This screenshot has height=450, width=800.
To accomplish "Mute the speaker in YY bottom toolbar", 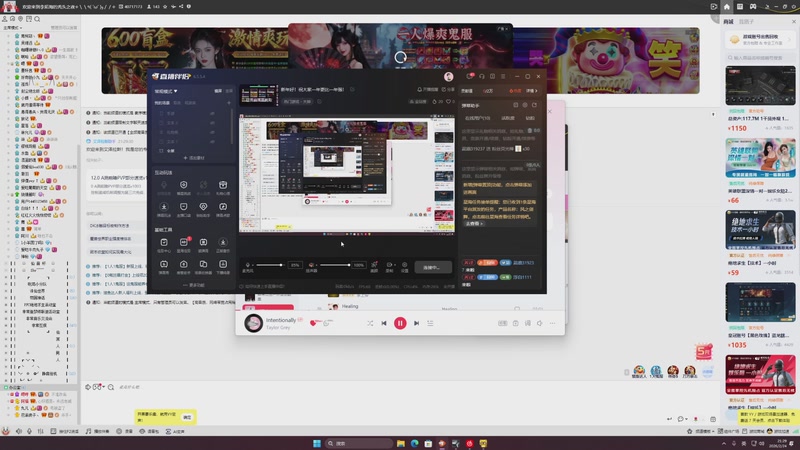I will tap(19, 431).
